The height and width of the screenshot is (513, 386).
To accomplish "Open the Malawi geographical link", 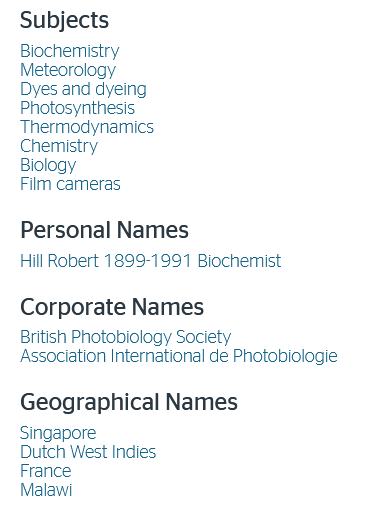I will click(x=46, y=490).
